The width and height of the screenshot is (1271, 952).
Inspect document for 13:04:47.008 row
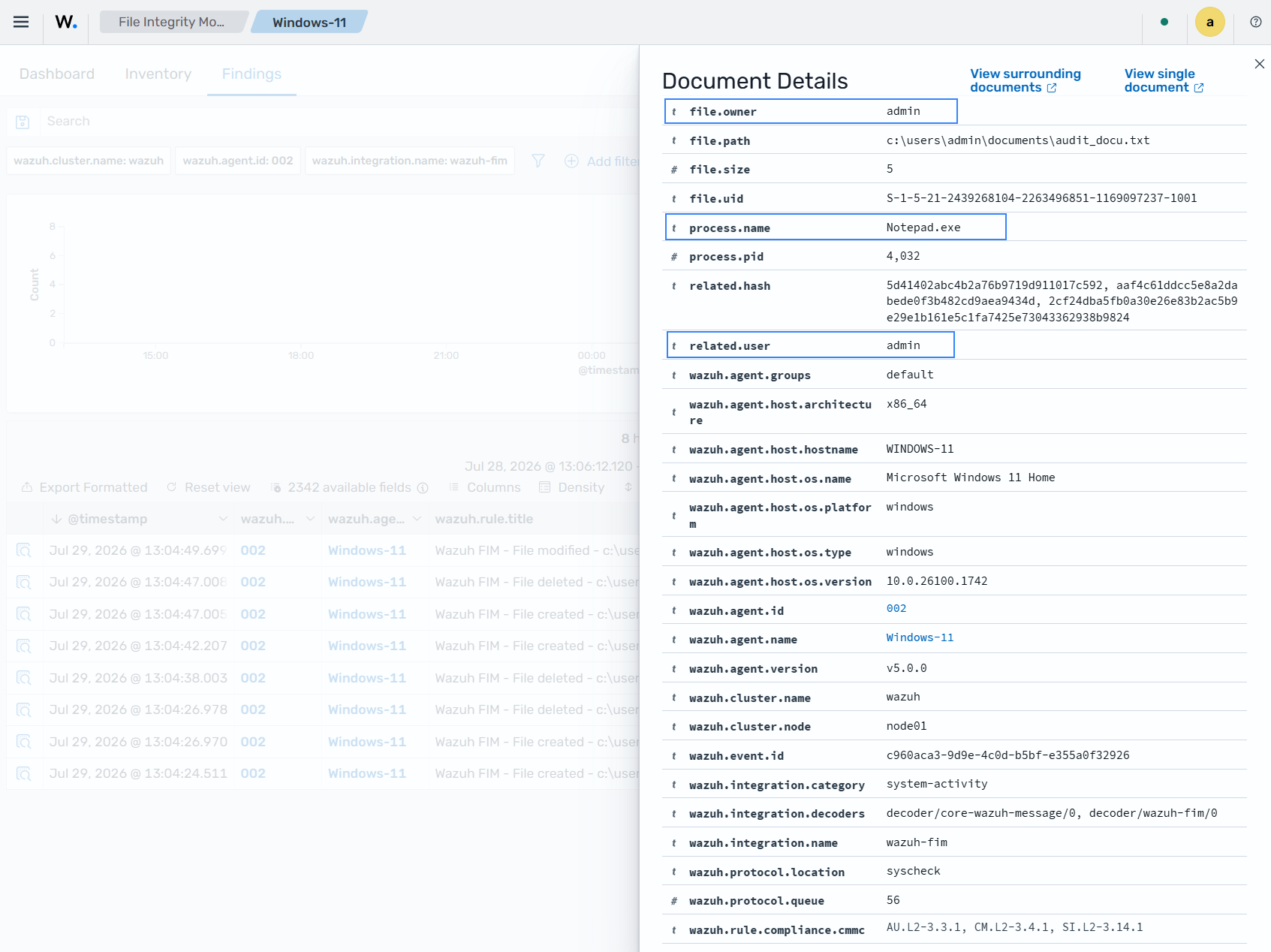tap(24, 582)
